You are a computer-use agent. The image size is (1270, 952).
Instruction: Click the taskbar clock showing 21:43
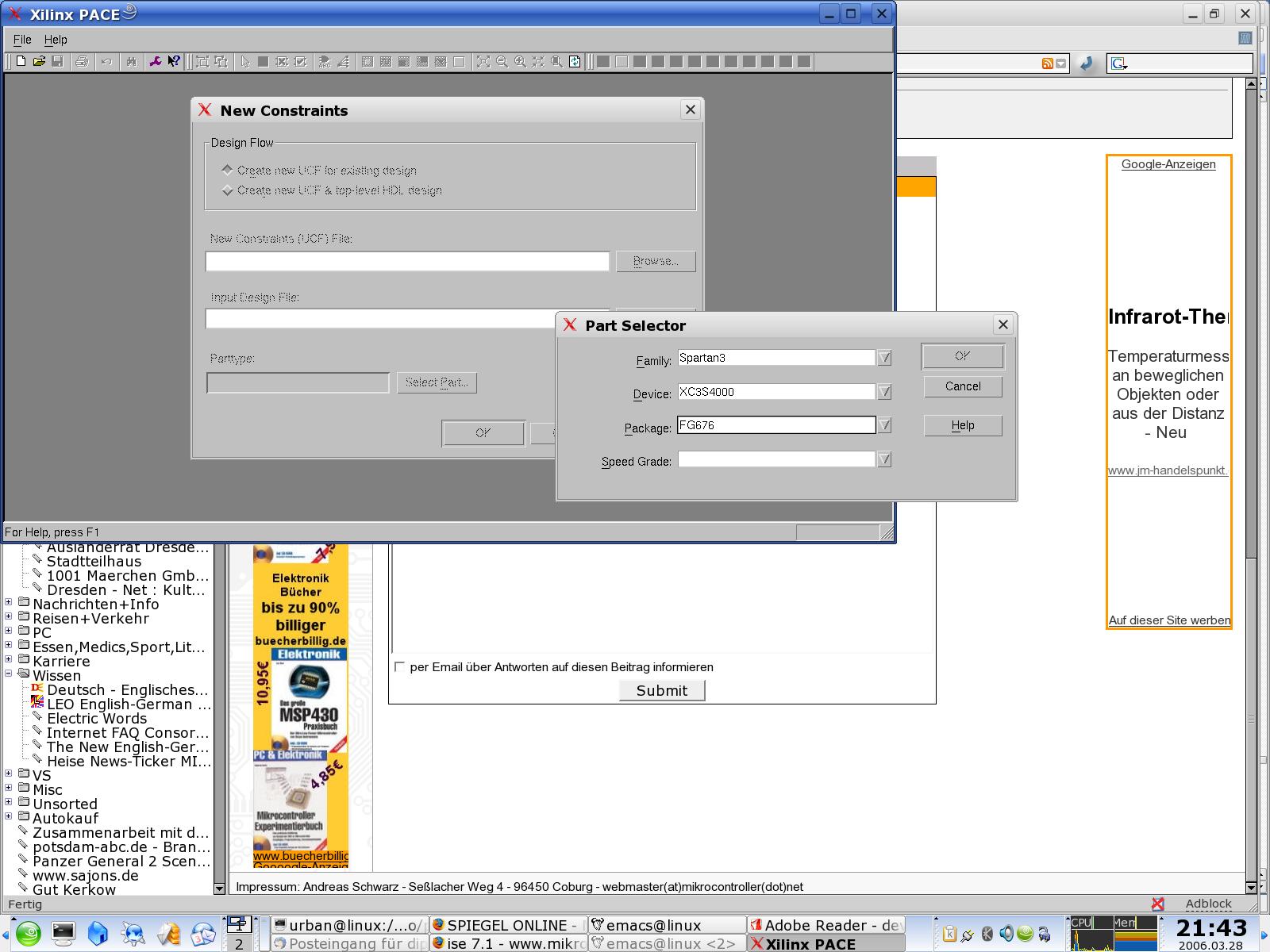1211,927
